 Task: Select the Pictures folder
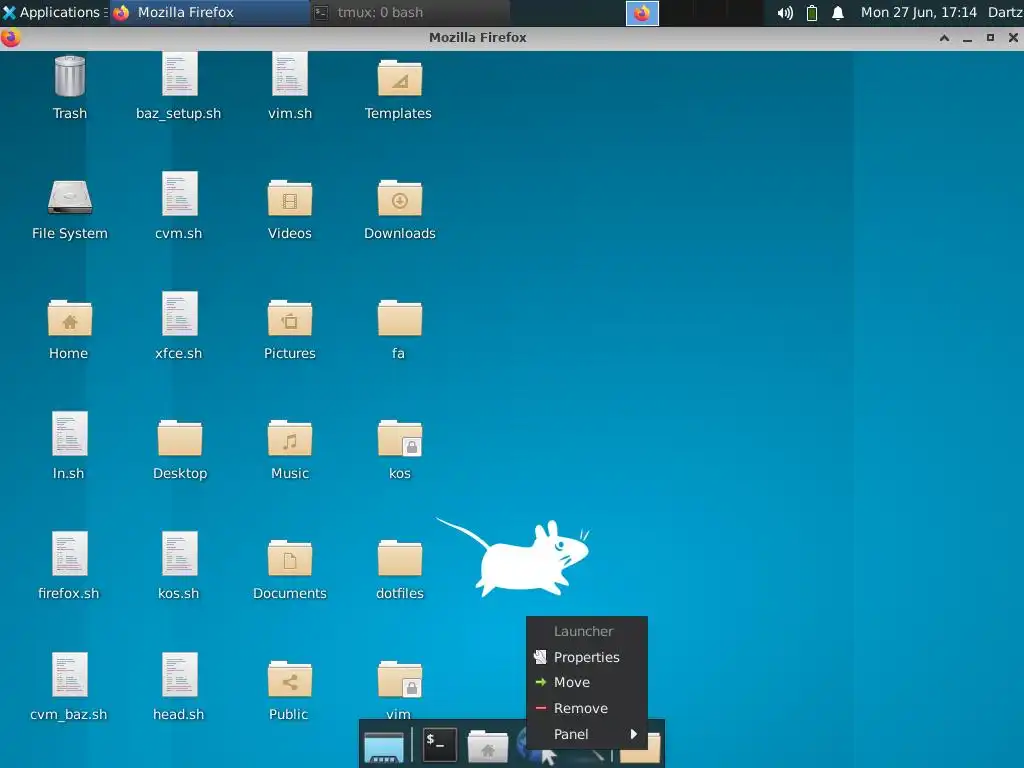click(290, 319)
